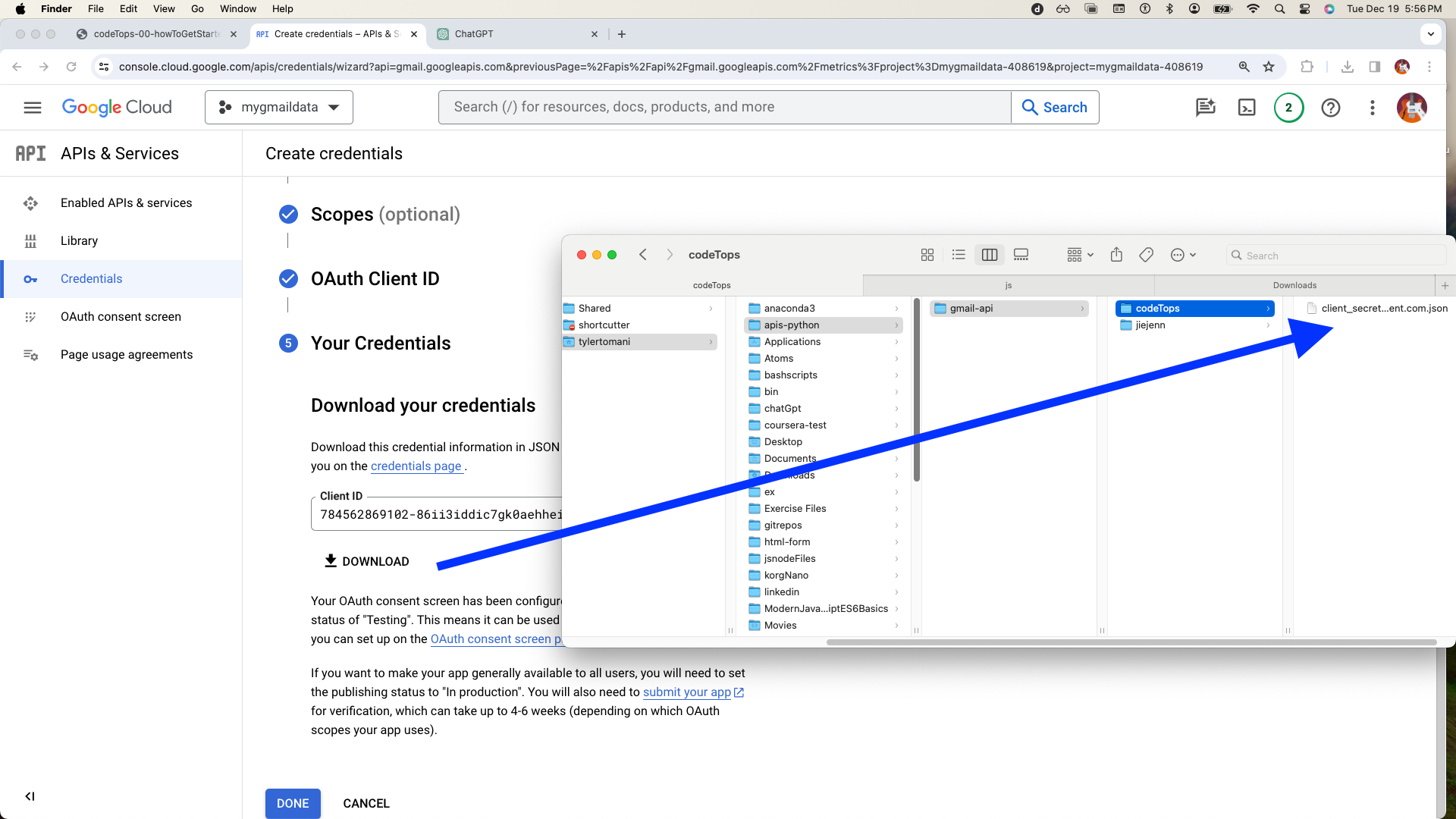This screenshot has height=819, width=1456.
Task: Open Finder's File menu
Action: tap(96, 9)
